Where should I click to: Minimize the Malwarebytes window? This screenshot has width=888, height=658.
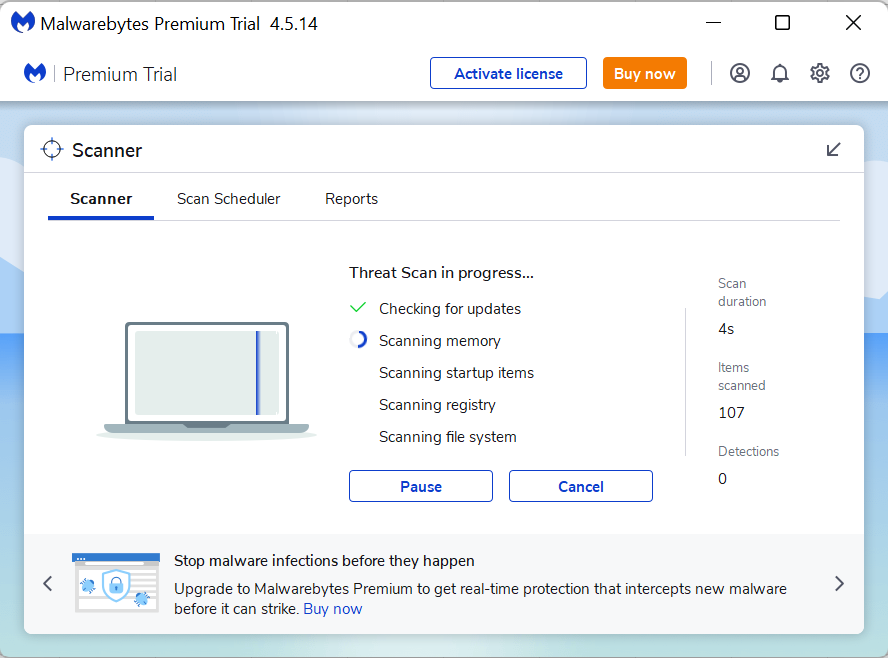(713, 23)
